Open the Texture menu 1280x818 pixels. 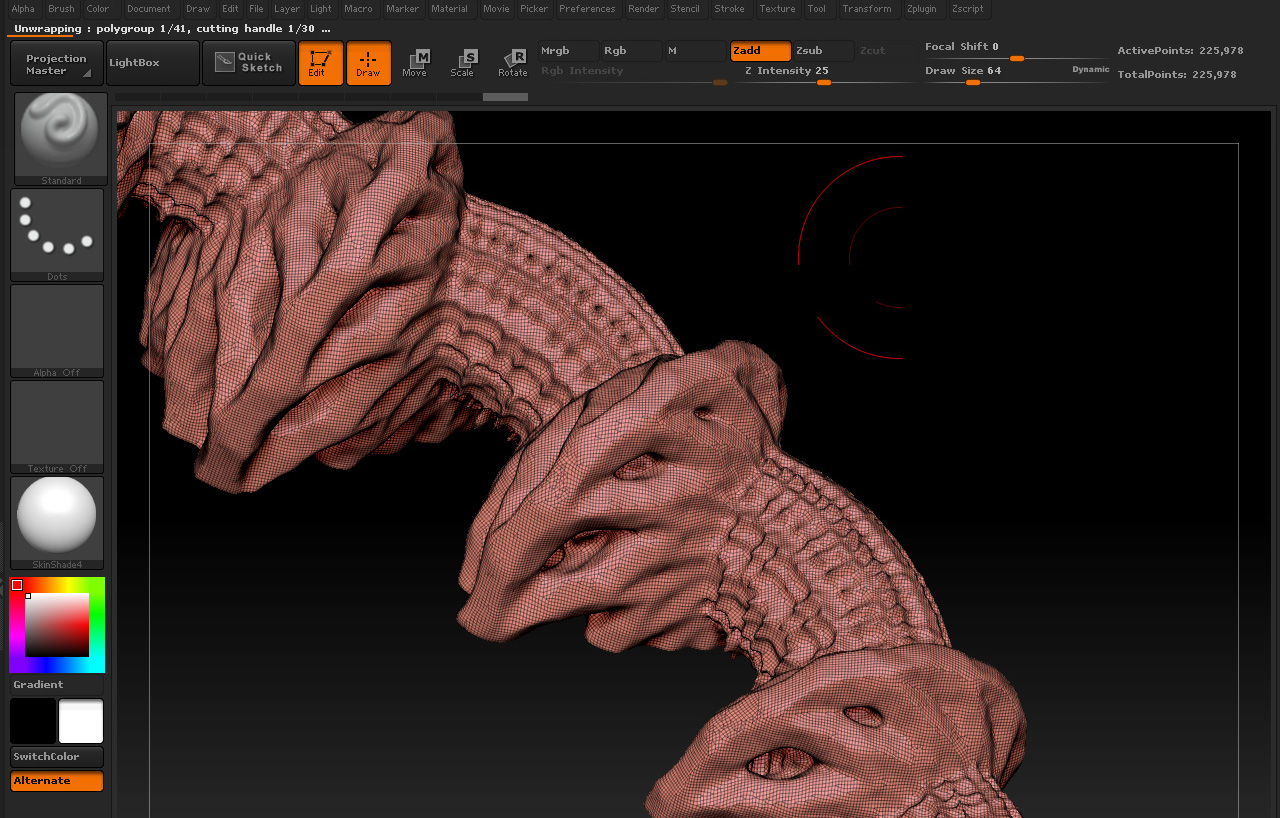point(777,9)
